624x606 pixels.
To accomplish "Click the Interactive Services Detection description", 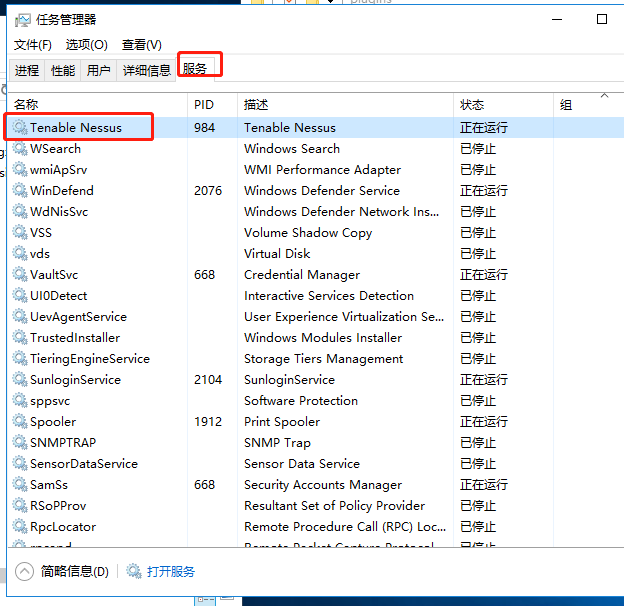I will tap(329, 296).
